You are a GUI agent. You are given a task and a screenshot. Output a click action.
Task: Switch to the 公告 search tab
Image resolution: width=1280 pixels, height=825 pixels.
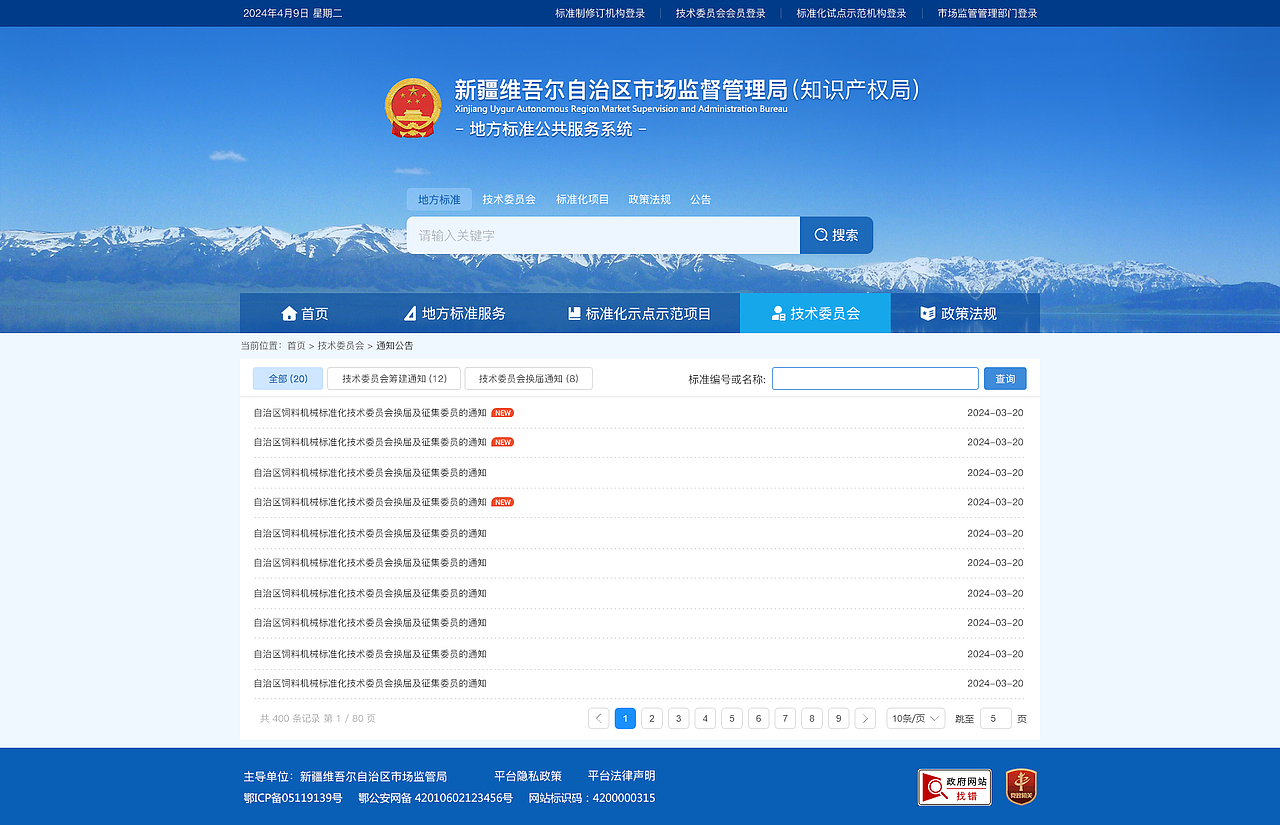coord(700,199)
